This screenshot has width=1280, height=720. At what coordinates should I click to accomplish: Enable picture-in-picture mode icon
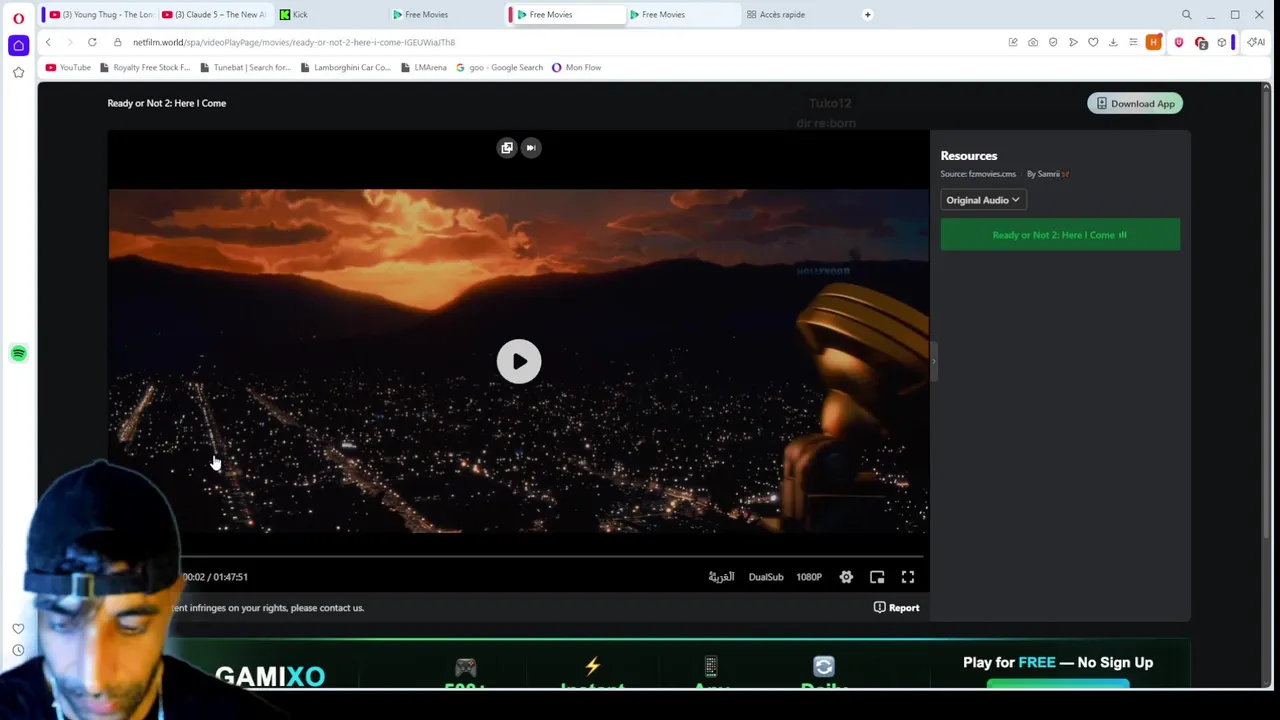coord(877,577)
